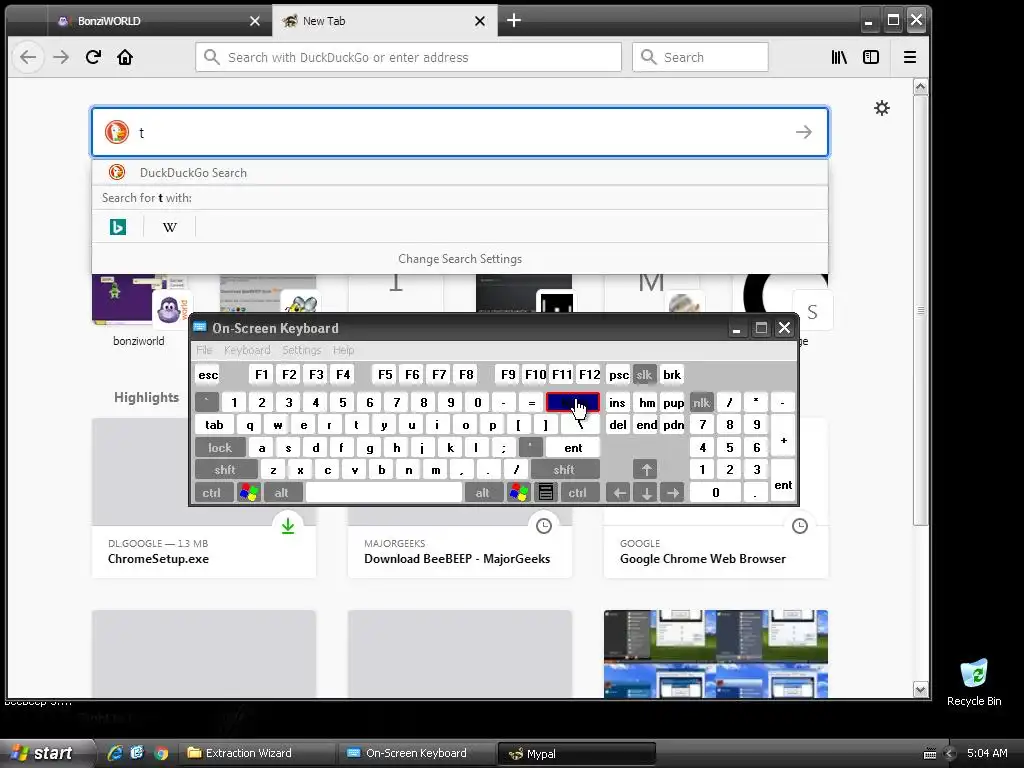The width and height of the screenshot is (1024, 768).
Task: Click the psc print screen key
Action: pyautogui.click(x=618, y=375)
